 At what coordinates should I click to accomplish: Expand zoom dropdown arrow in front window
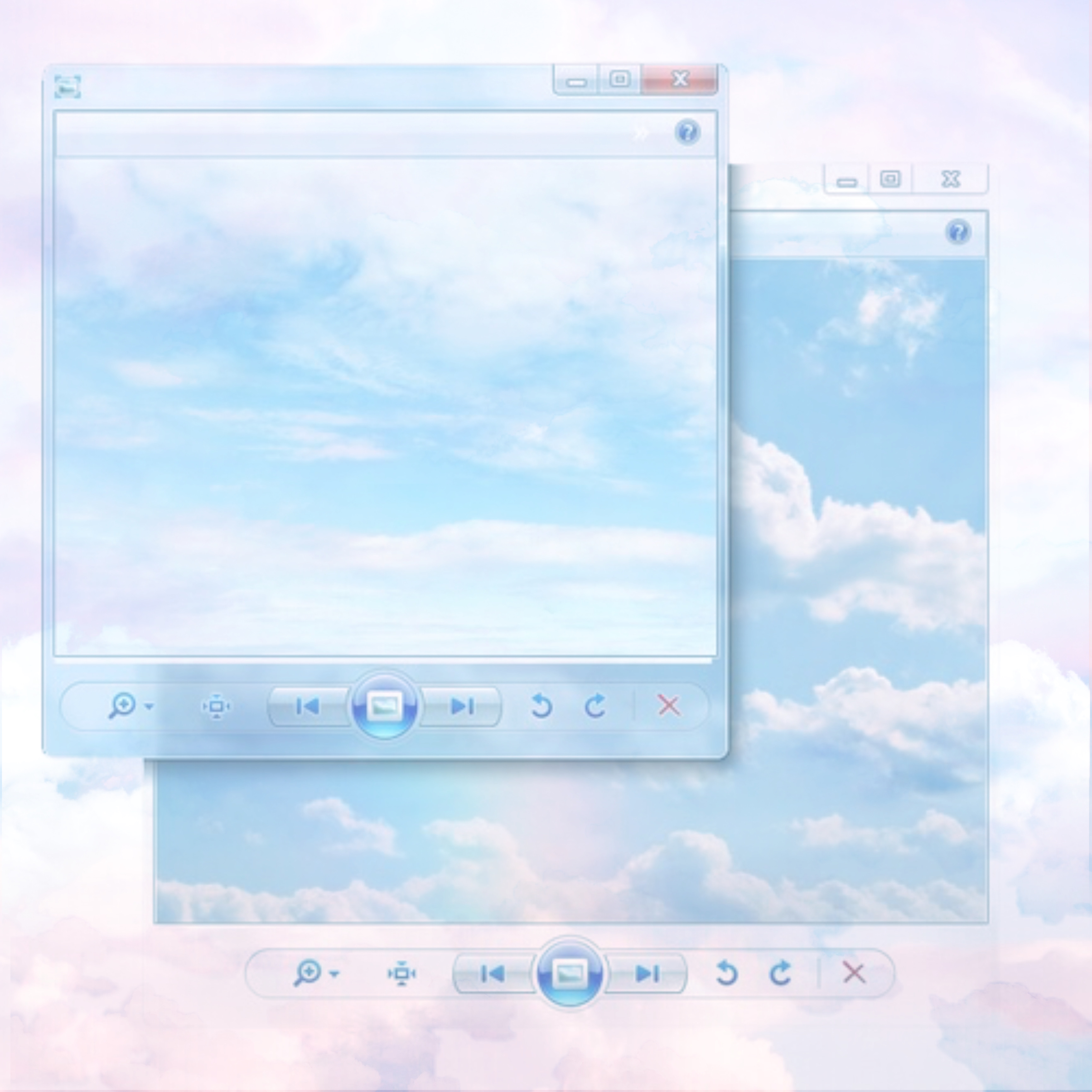pos(149,706)
